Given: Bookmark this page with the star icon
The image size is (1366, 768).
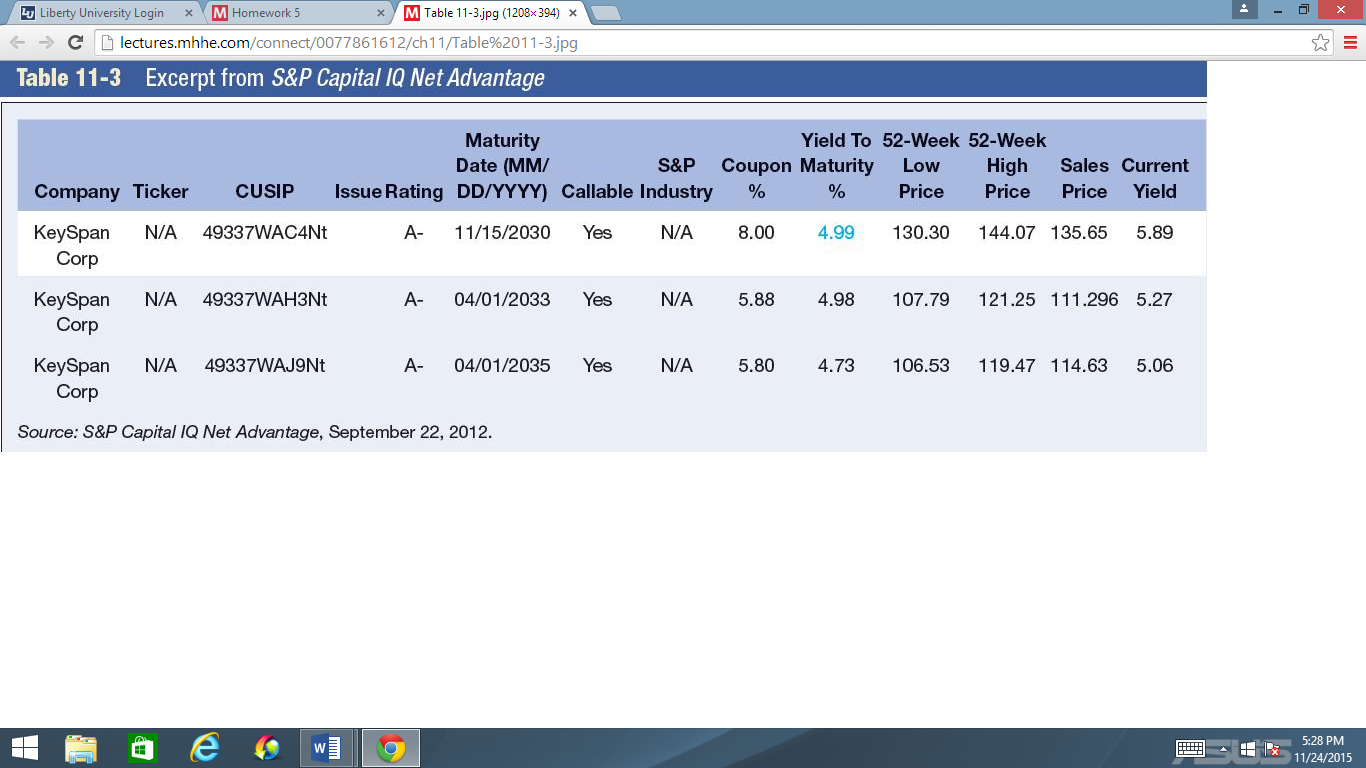Looking at the screenshot, I should tap(1322, 43).
